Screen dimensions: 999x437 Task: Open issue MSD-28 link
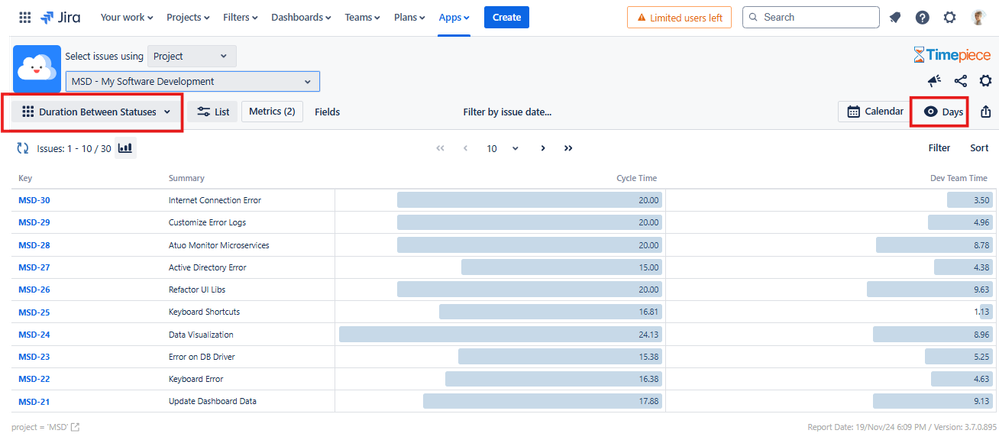pyautogui.click(x=34, y=245)
